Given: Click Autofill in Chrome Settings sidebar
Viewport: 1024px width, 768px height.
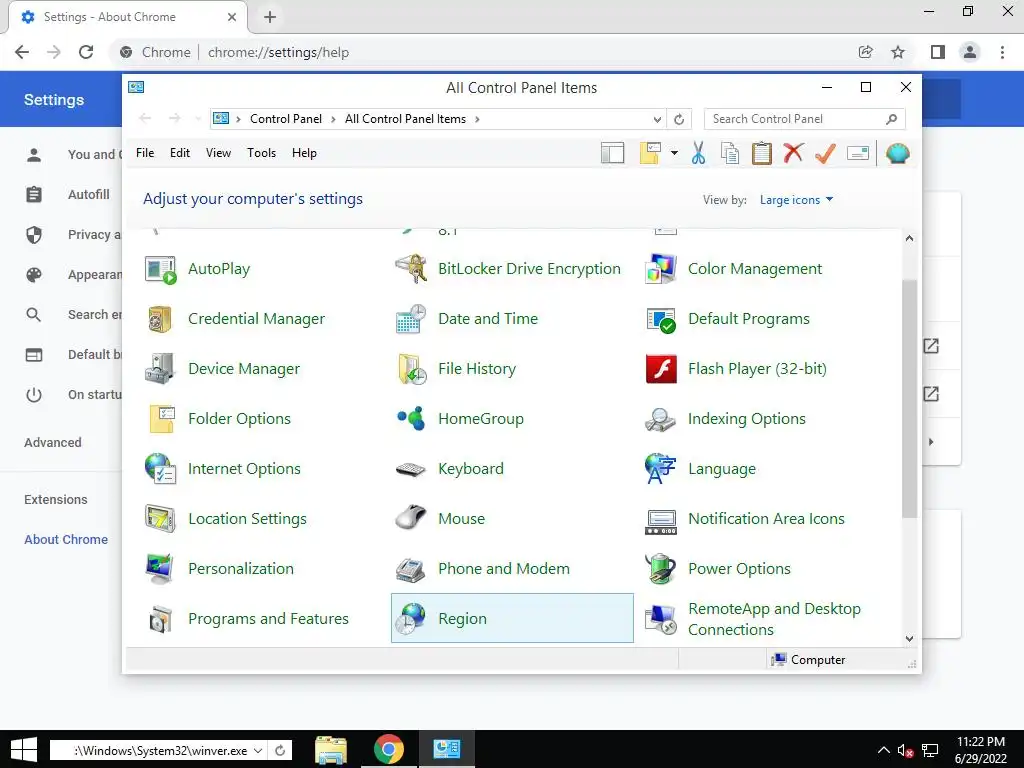Looking at the screenshot, I should coord(89,195).
